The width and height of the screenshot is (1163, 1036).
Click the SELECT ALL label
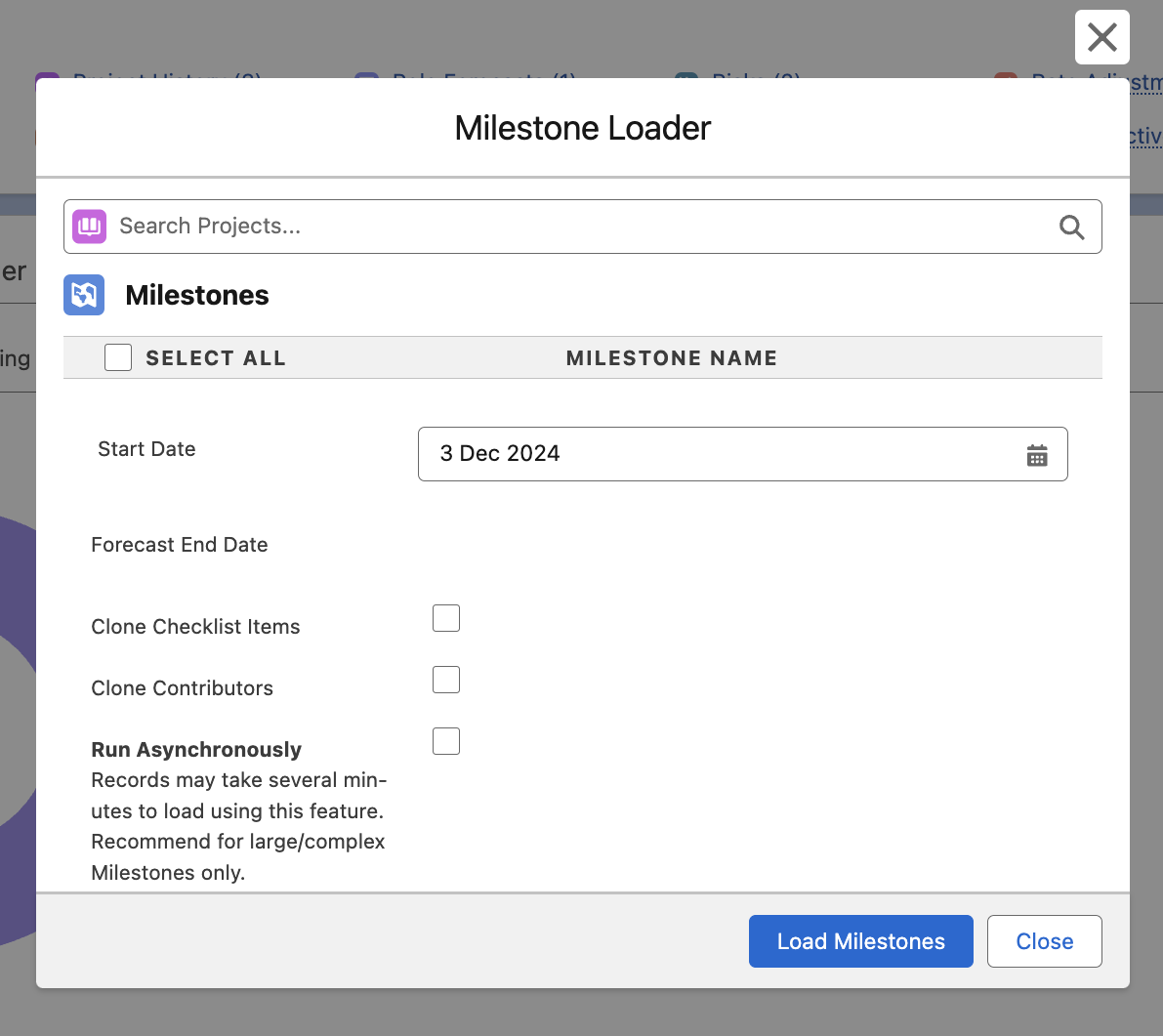[x=216, y=358]
